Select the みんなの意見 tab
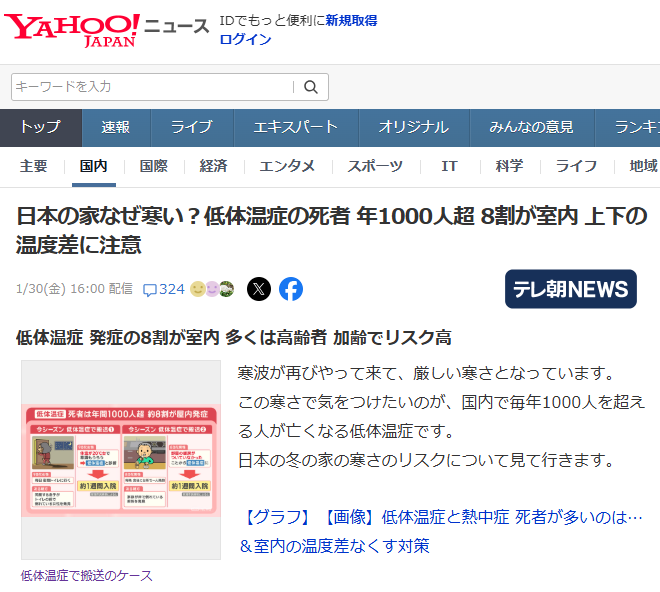This screenshot has width=660, height=592. pos(531,127)
